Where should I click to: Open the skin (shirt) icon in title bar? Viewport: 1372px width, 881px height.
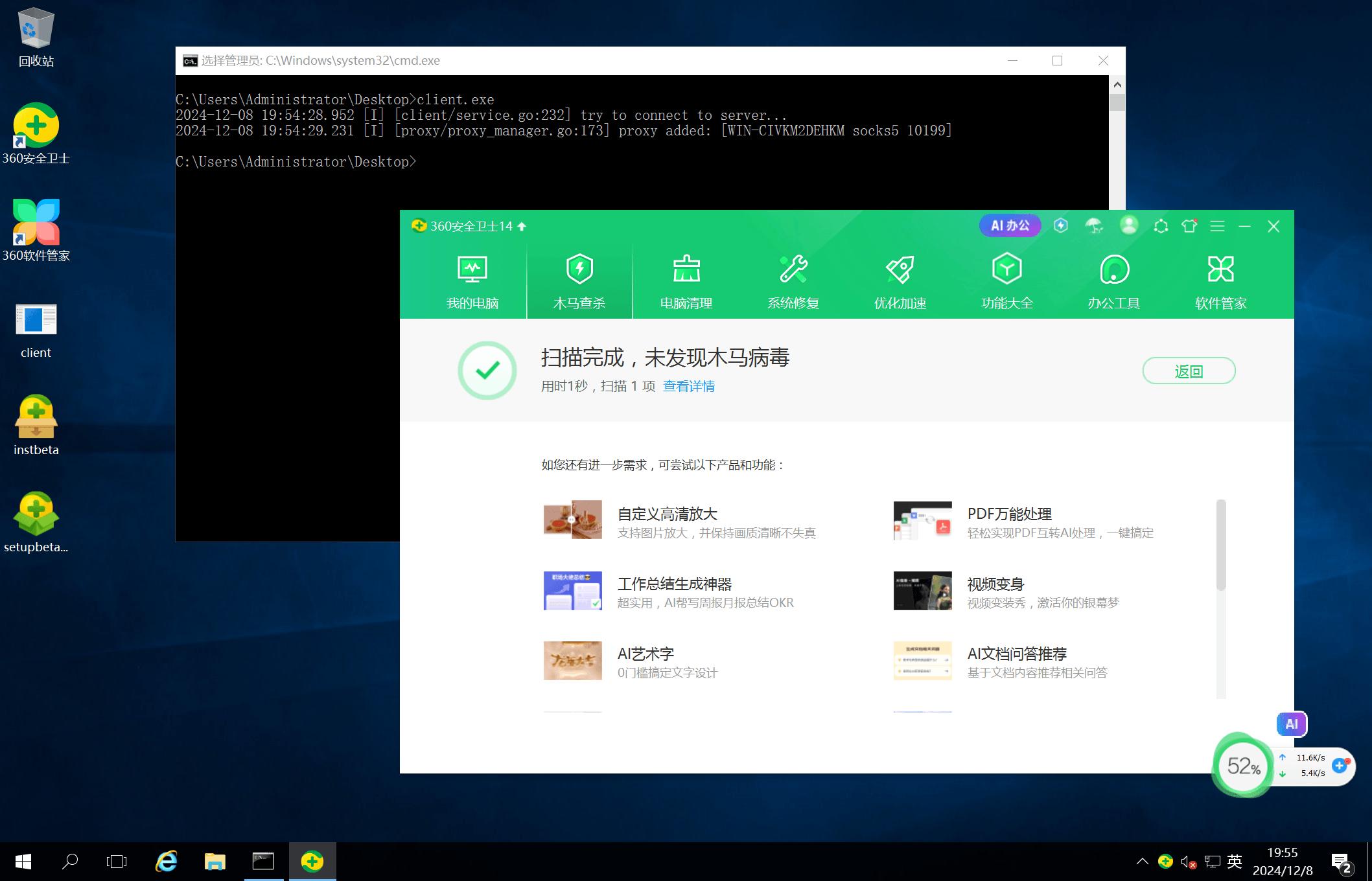click(1189, 225)
